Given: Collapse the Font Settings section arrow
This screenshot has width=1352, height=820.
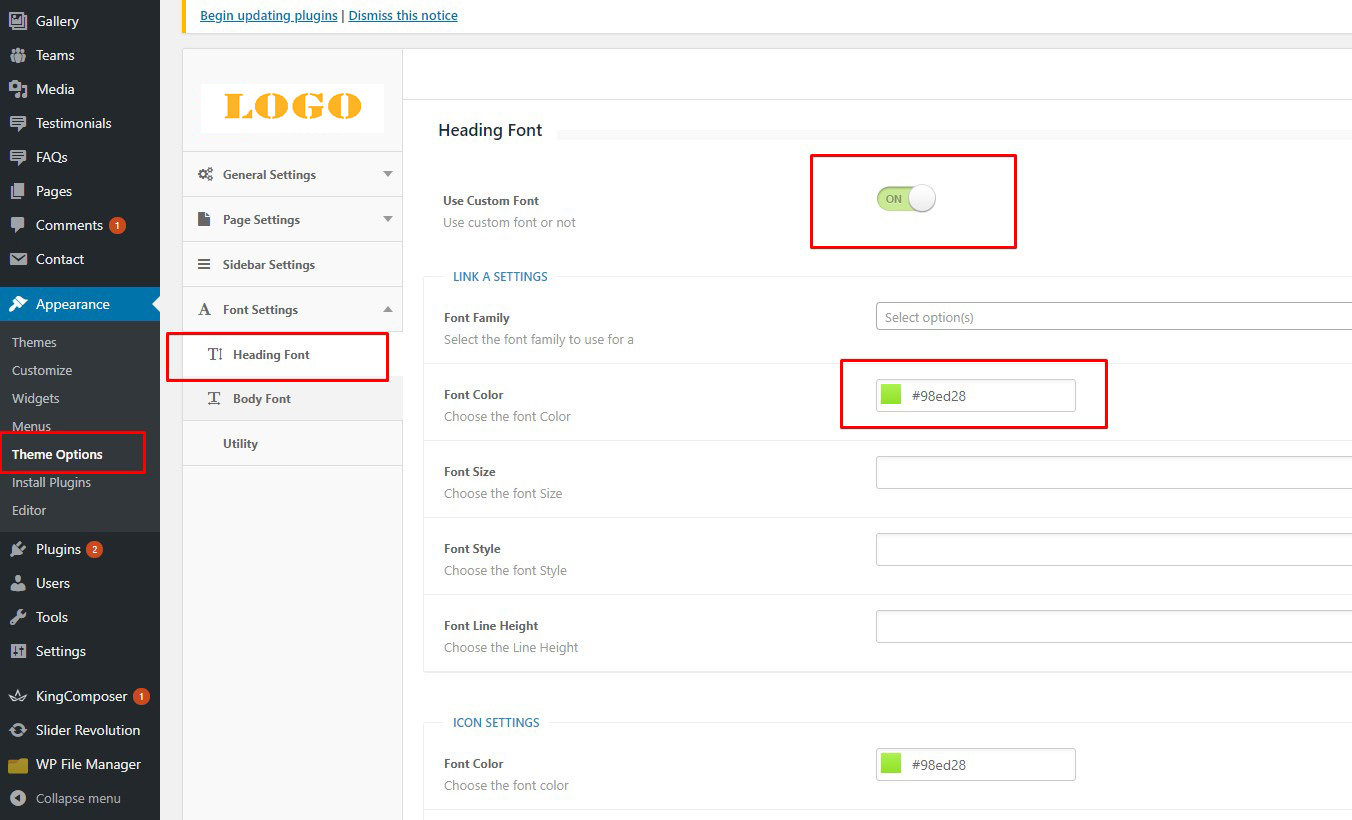Looking at the screenshot, I should point(388,309).
